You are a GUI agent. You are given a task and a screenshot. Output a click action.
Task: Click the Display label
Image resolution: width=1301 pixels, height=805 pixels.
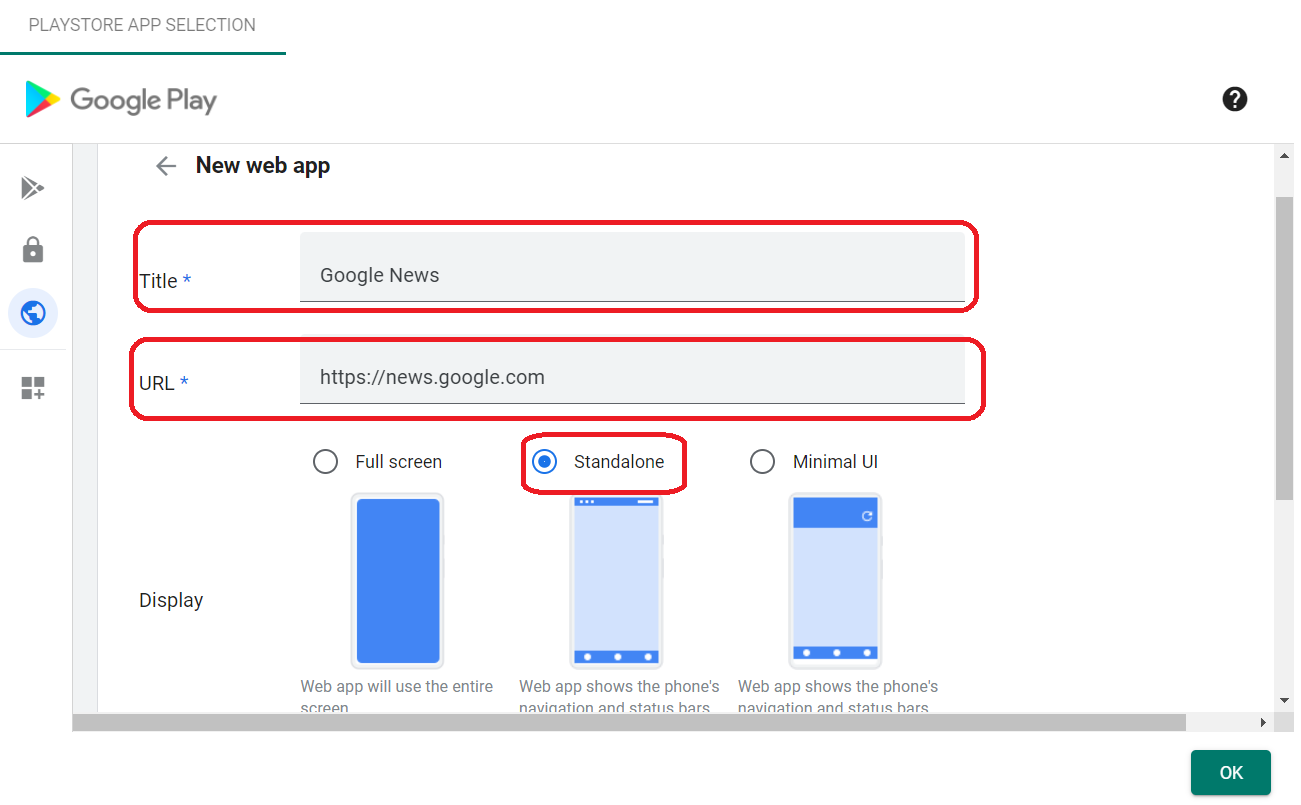click(x=171, y=600)
